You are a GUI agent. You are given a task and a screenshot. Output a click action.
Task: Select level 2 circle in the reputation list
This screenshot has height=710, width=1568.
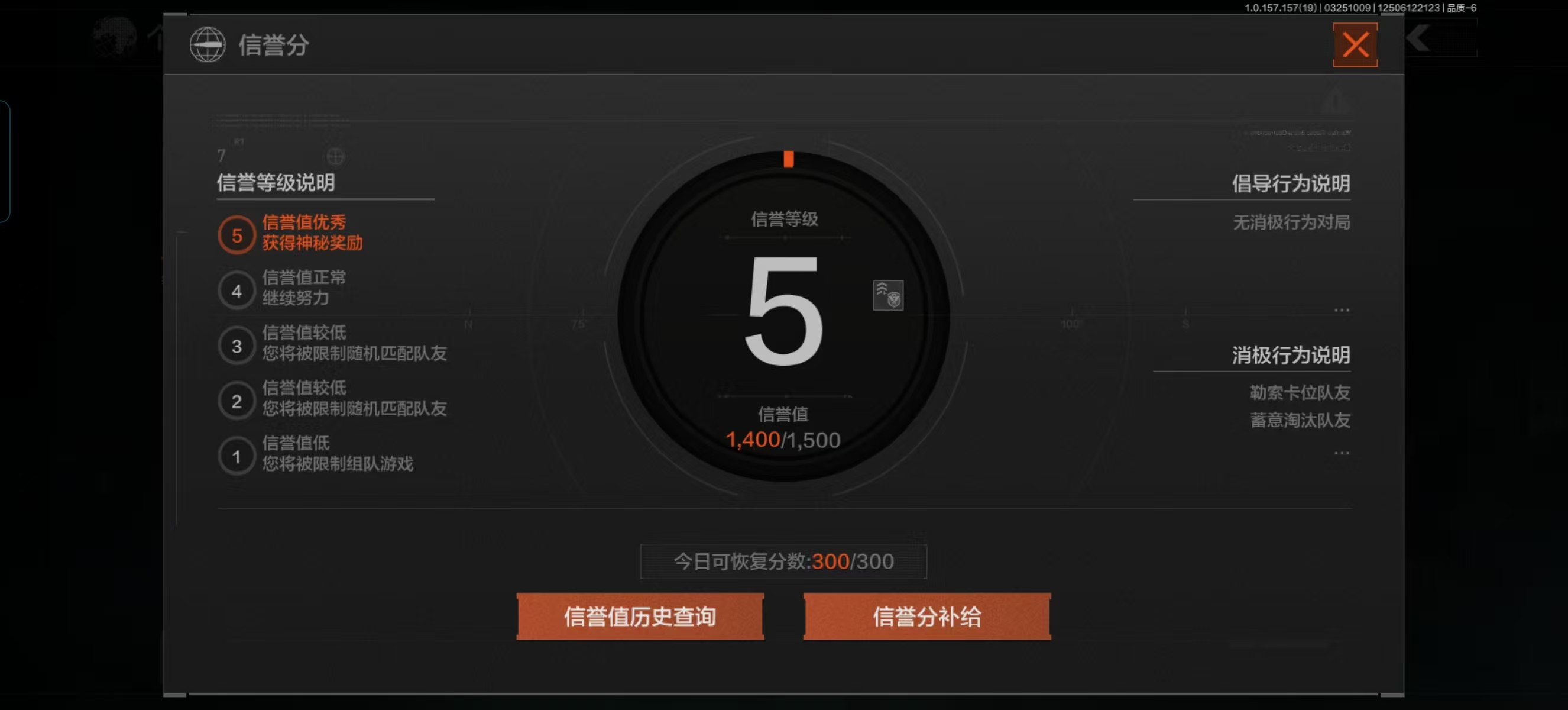tap(237, 401)
